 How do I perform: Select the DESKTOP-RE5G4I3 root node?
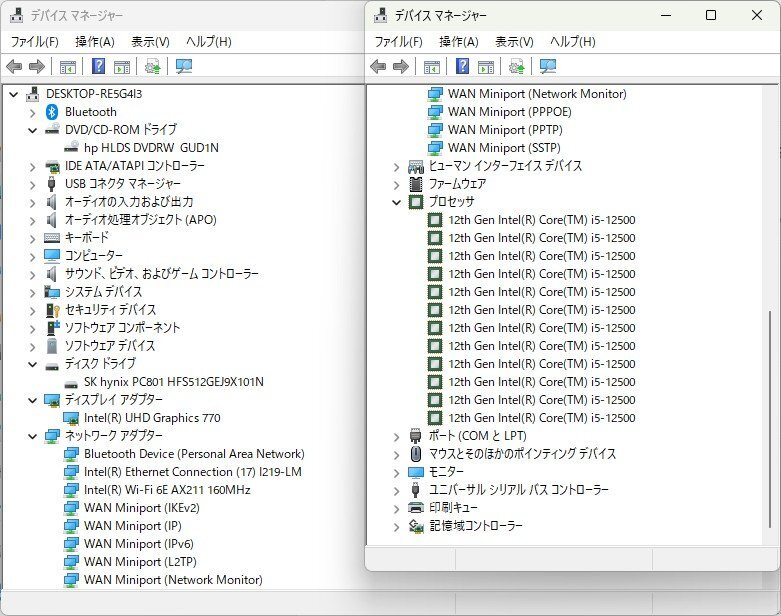(x=93, y=94)
